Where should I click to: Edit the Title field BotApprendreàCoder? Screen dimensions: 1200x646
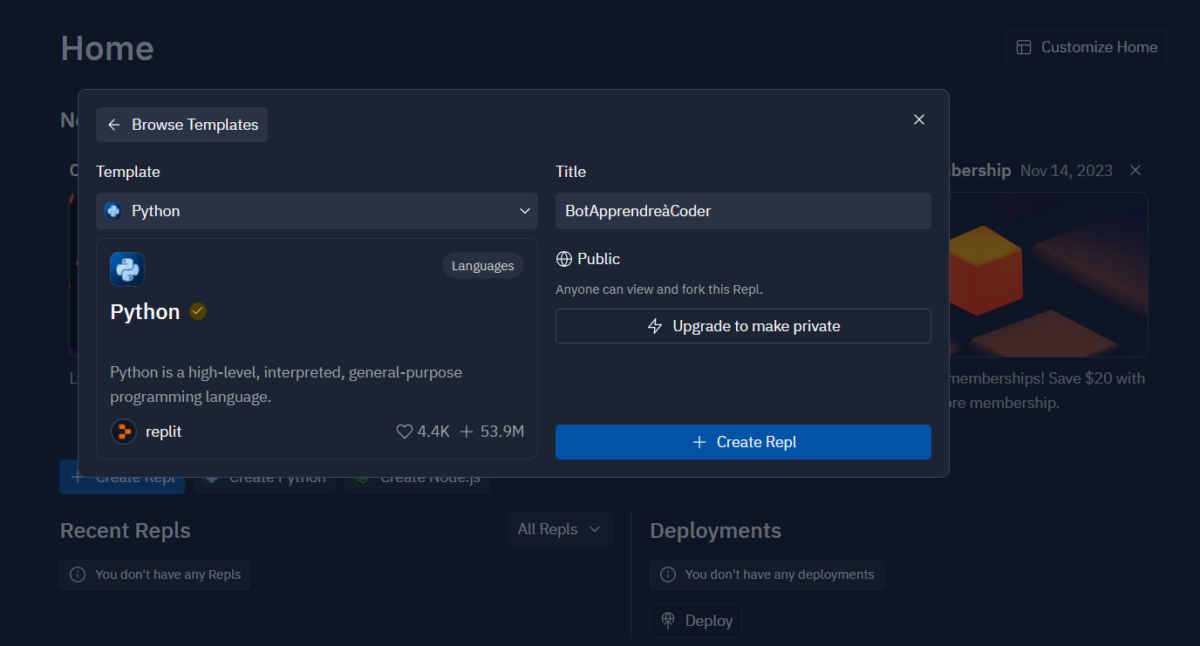tap(743, 211)
